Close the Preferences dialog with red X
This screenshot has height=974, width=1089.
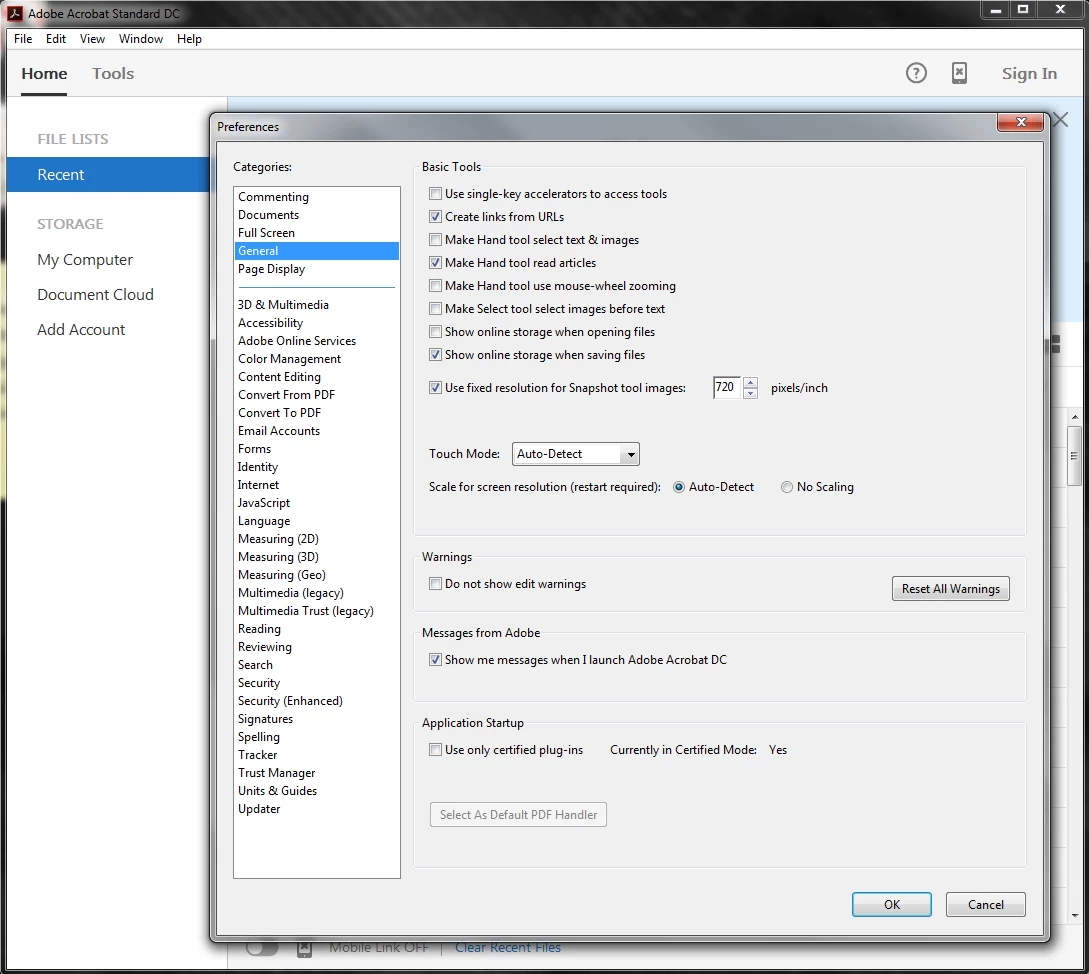(x=1020, y=122)
